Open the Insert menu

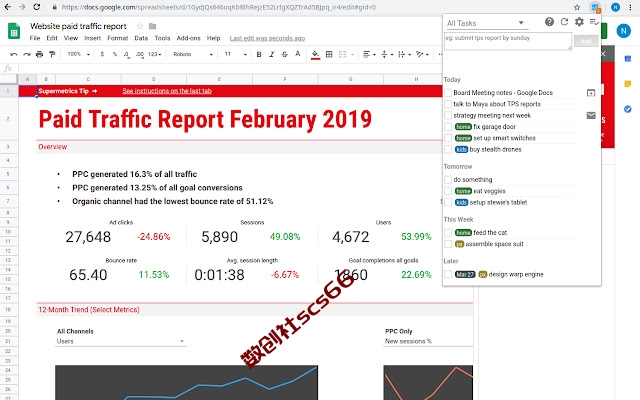pos(93,38)
